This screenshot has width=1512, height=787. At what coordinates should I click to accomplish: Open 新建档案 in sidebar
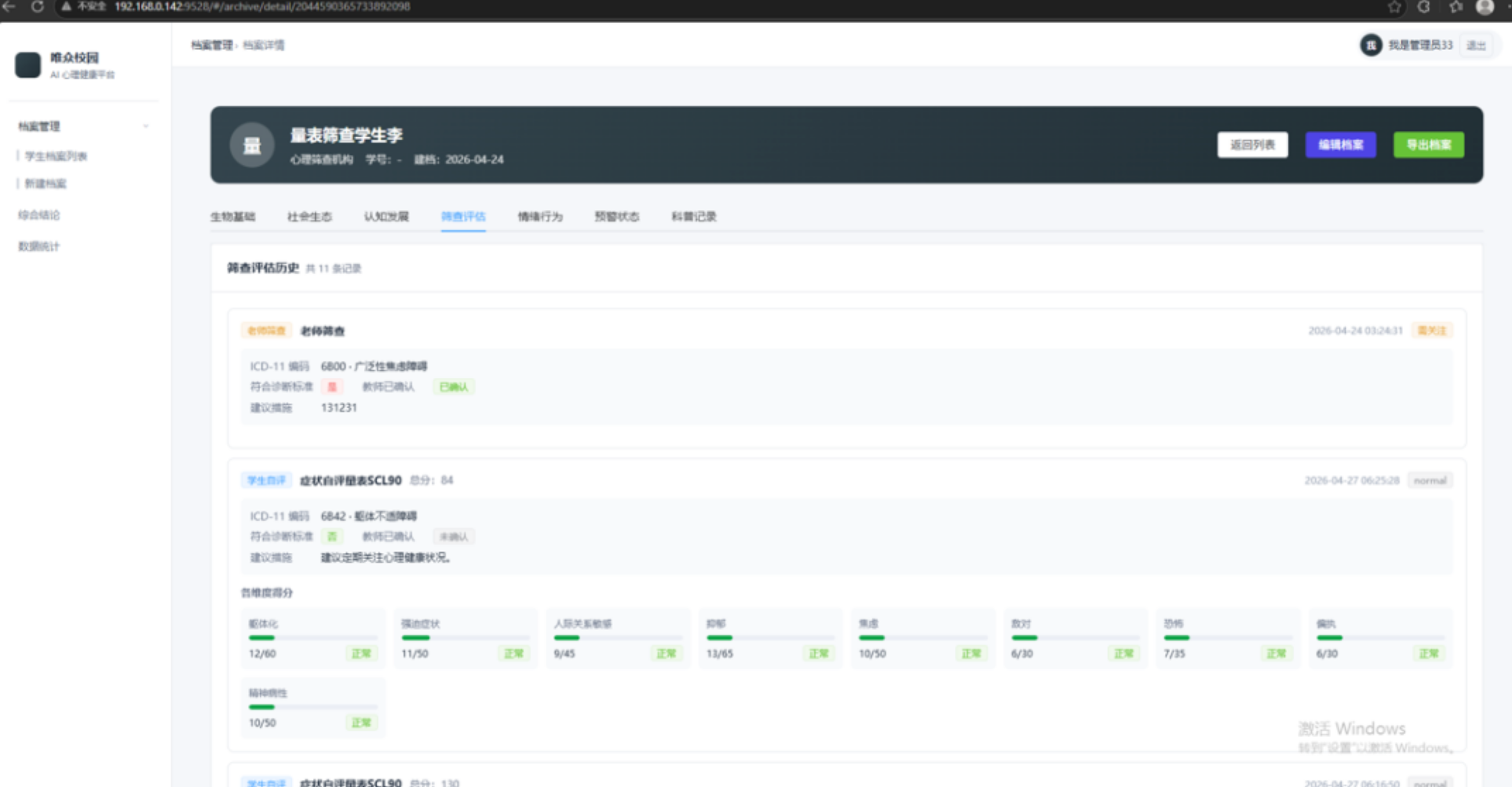pyautogui.click(x=46, y=184)
